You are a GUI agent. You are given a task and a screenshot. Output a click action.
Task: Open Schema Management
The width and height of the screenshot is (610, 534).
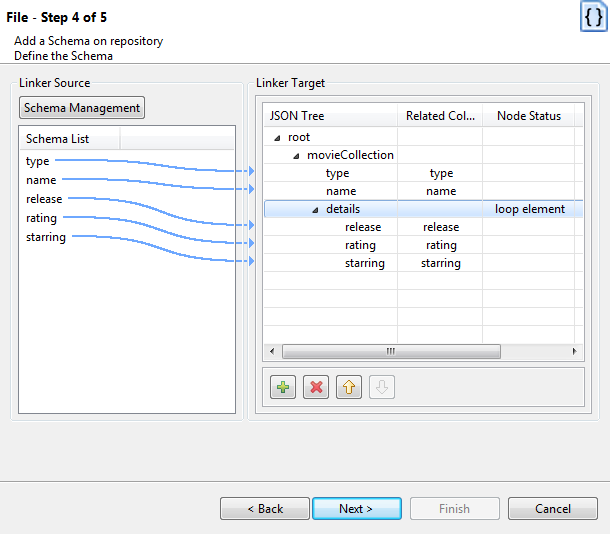tap(82, 108)
